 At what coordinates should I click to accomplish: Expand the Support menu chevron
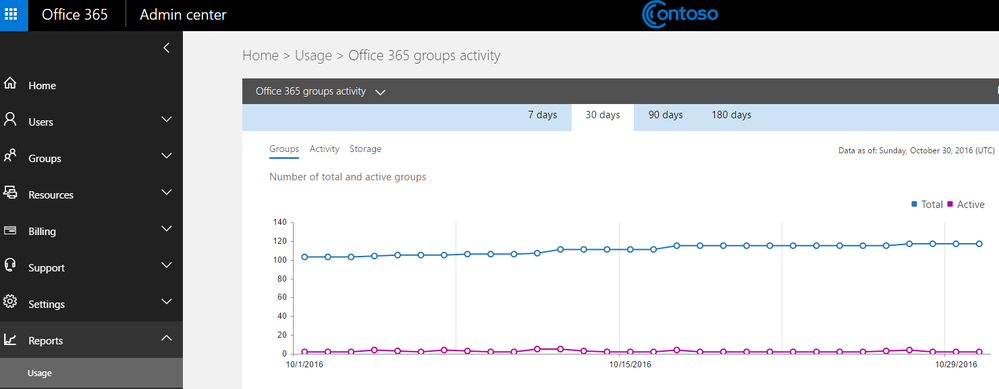166,265
